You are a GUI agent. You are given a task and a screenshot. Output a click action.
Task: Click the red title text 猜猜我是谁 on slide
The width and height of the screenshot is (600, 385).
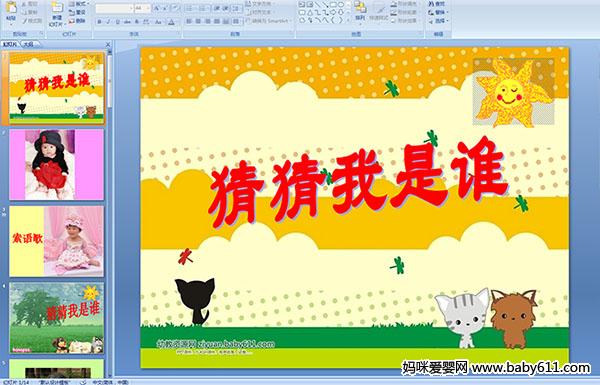359,182
